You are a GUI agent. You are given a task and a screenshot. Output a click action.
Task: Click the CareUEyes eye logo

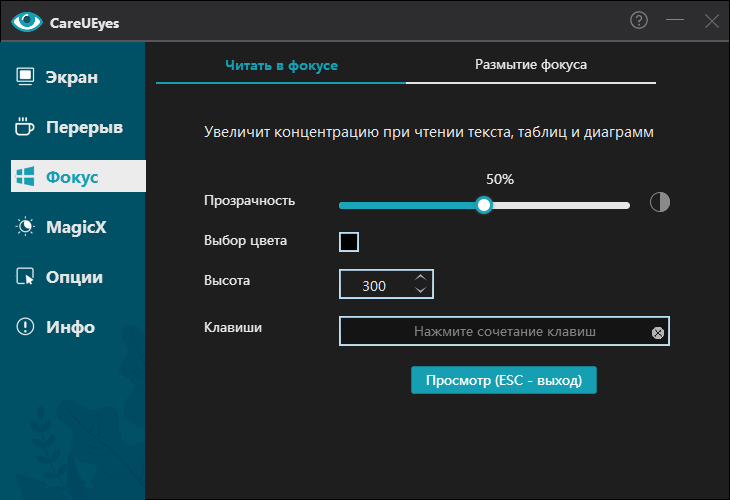coord(27,22)
